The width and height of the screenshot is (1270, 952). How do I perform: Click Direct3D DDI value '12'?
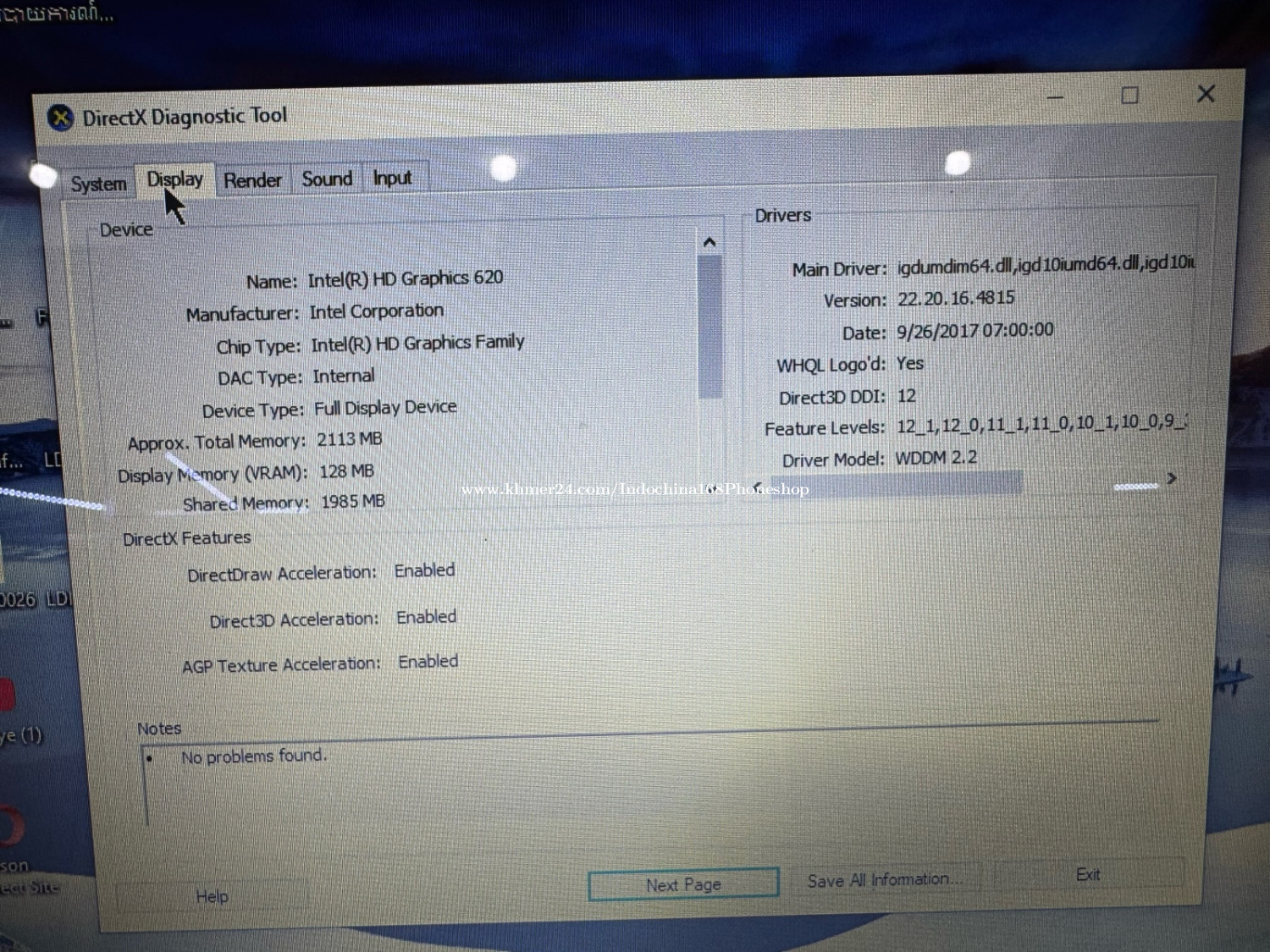(907, 396)
